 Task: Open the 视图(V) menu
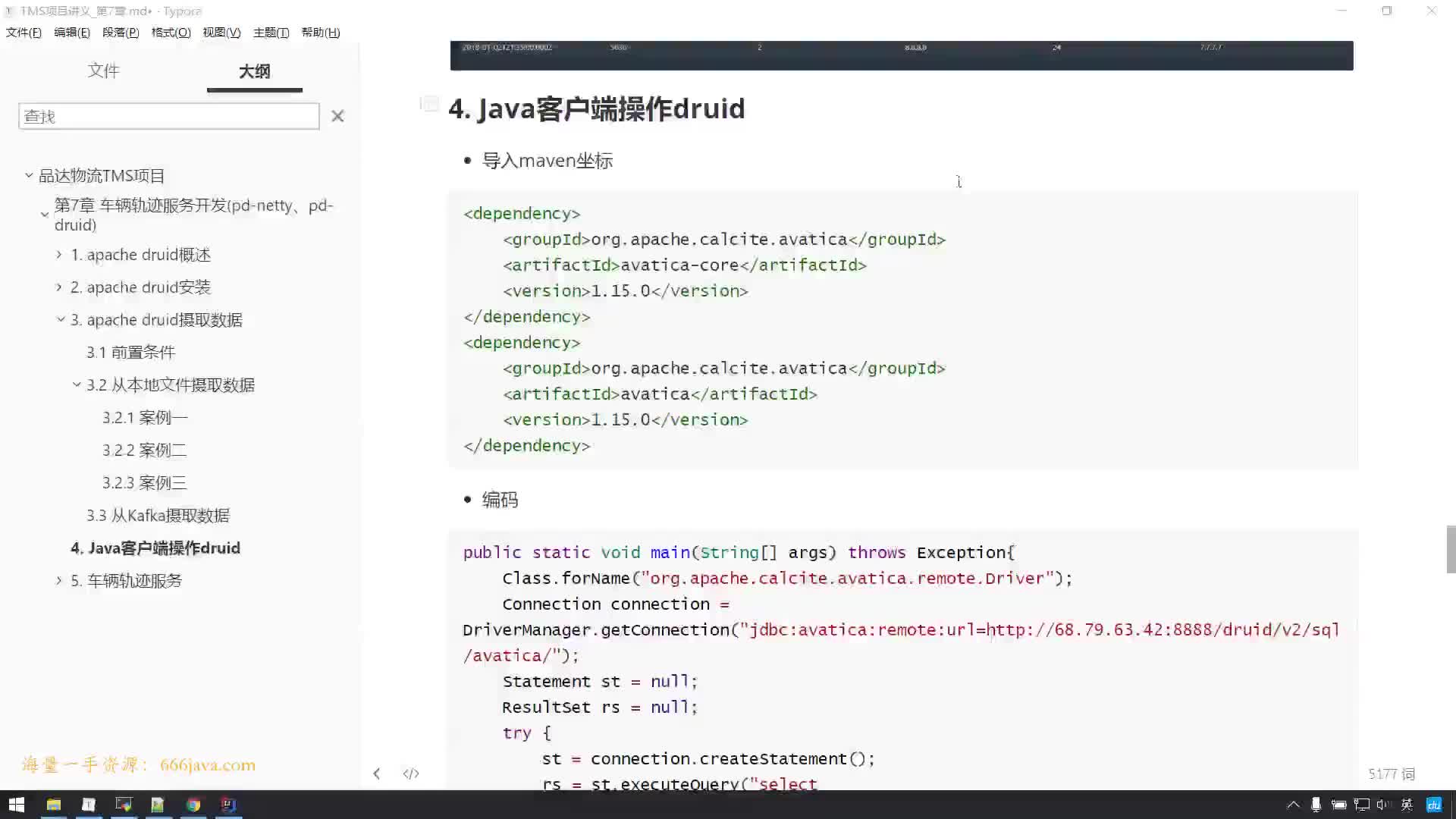[221, 33]
